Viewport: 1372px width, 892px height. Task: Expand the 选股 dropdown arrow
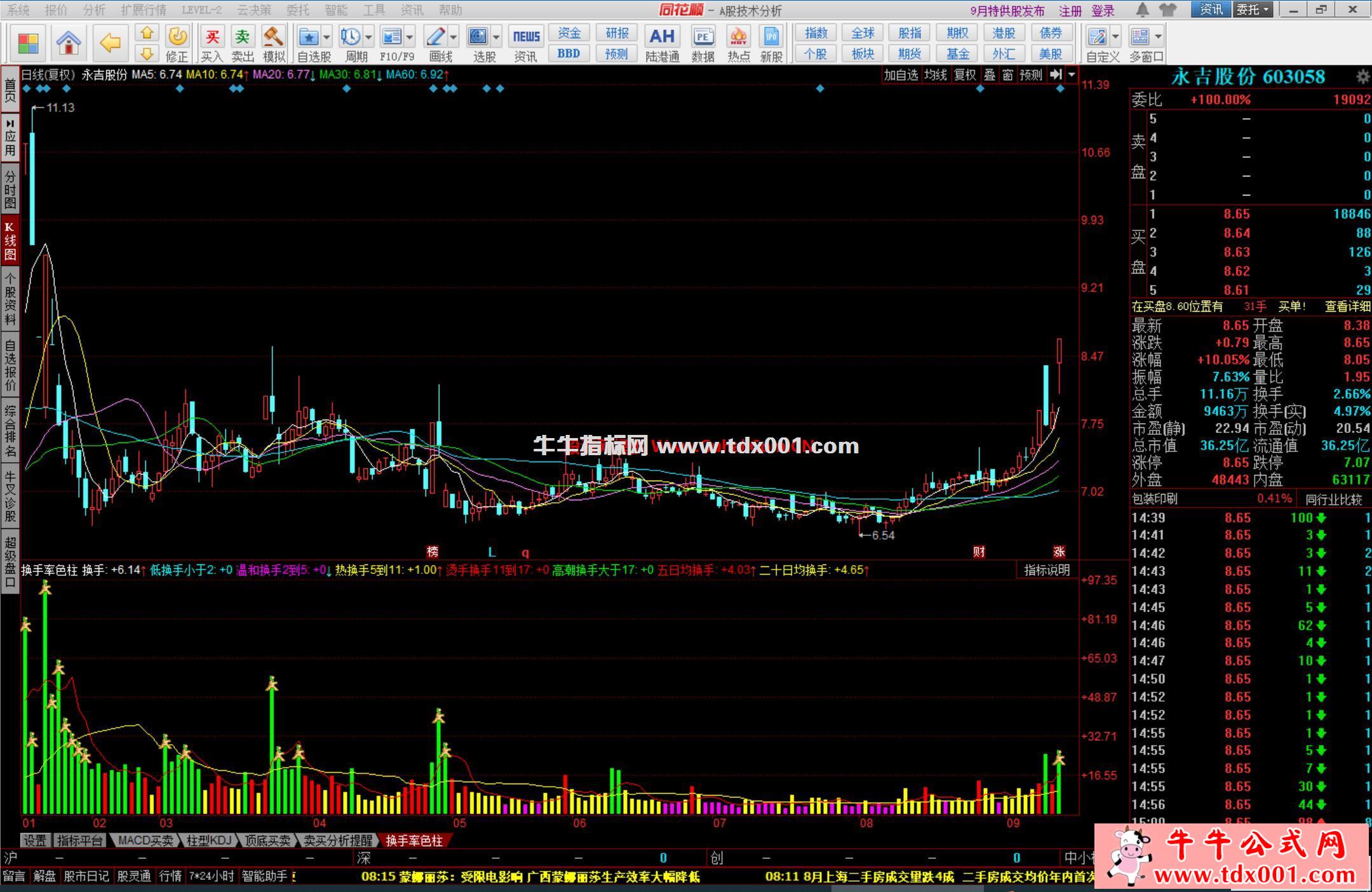pyautogui.click(x=496, y=37)
